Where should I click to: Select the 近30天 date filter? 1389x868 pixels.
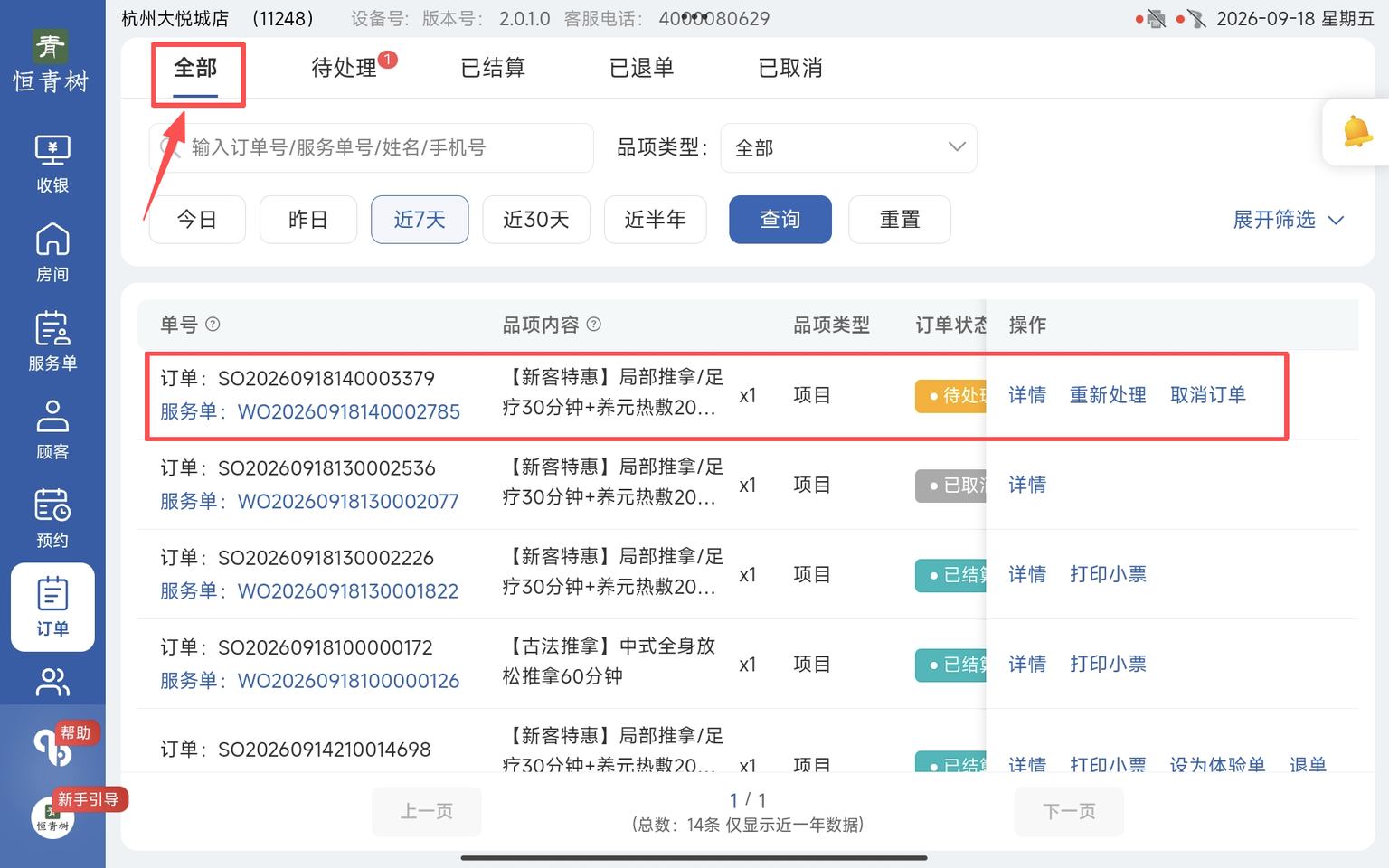[536, 220]
